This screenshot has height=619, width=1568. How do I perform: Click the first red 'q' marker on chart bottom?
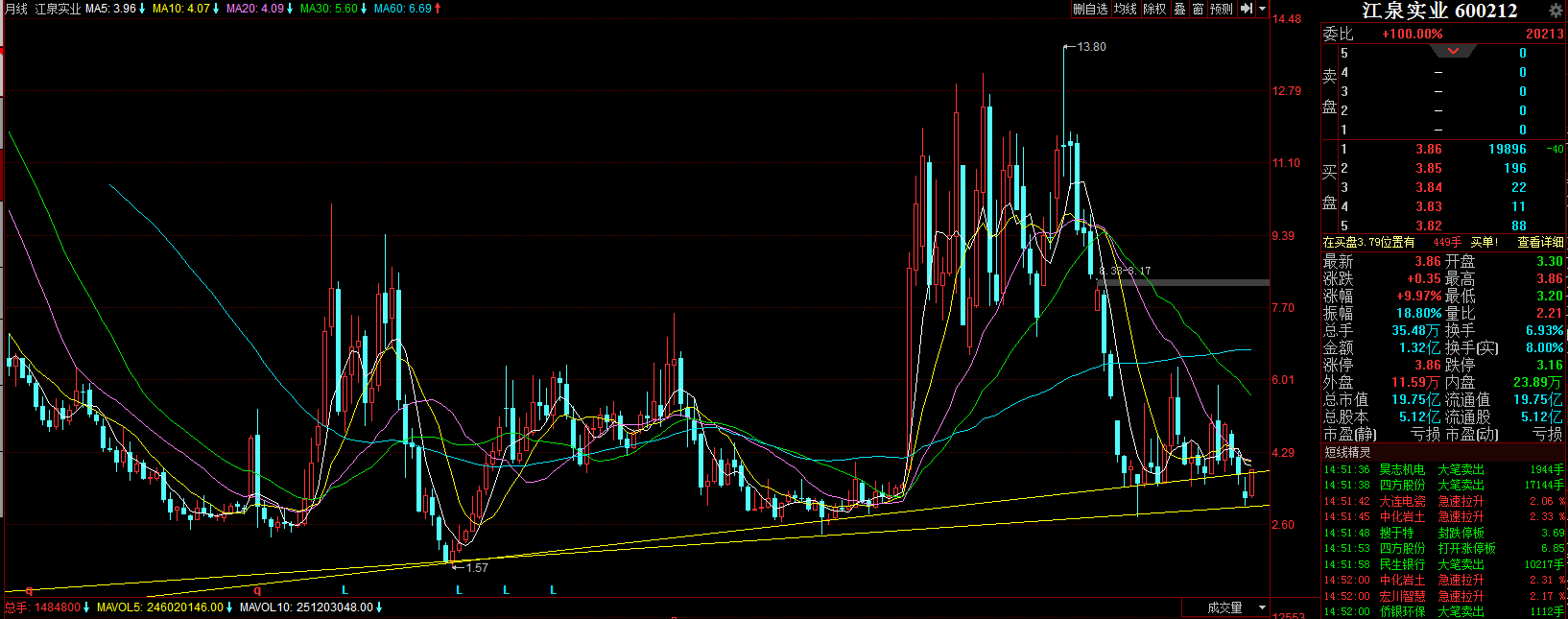[30, 590]
